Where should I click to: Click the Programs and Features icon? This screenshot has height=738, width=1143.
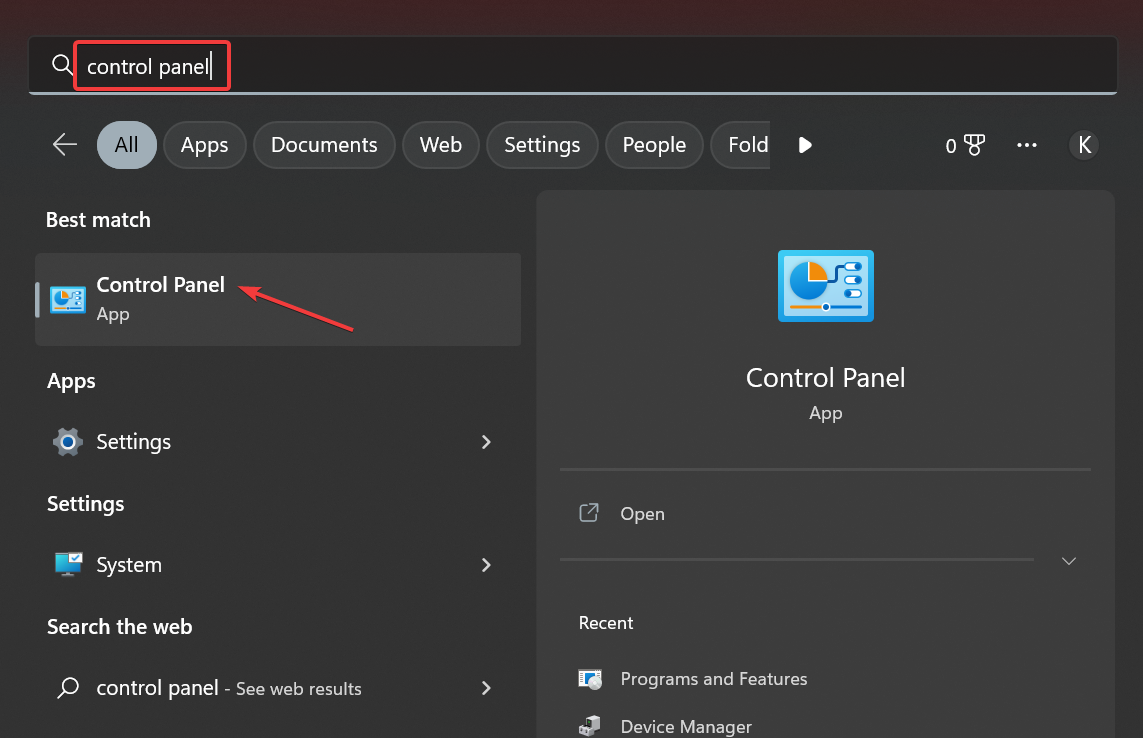coord(590,679)
